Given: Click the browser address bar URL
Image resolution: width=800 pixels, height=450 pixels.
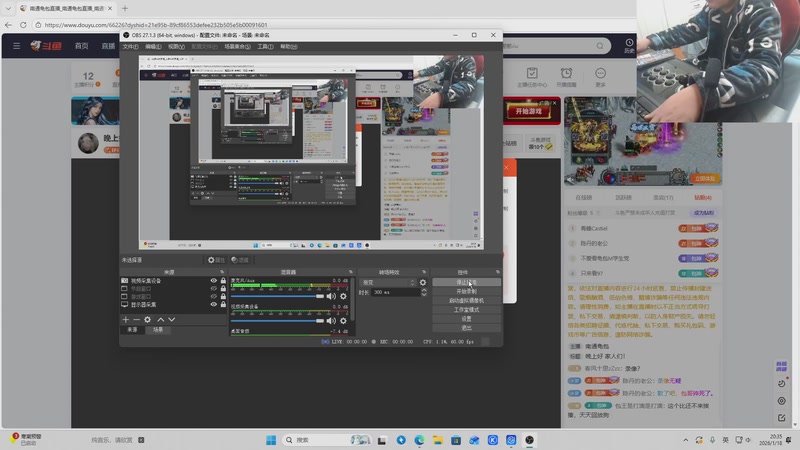Looking at the screenshot, I should click(x=156, y=24).
